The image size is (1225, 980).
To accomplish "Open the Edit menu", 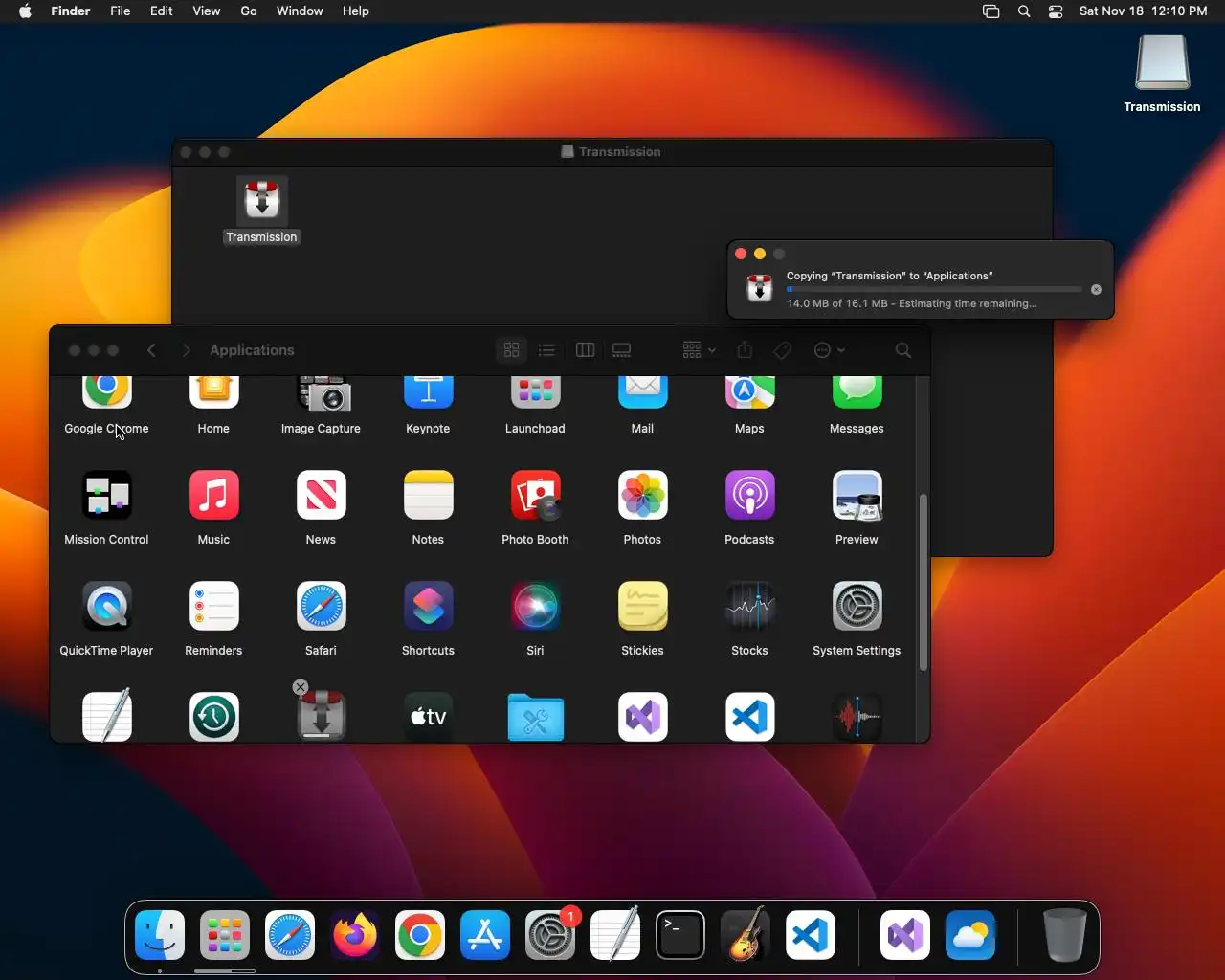I will (162, 11).
